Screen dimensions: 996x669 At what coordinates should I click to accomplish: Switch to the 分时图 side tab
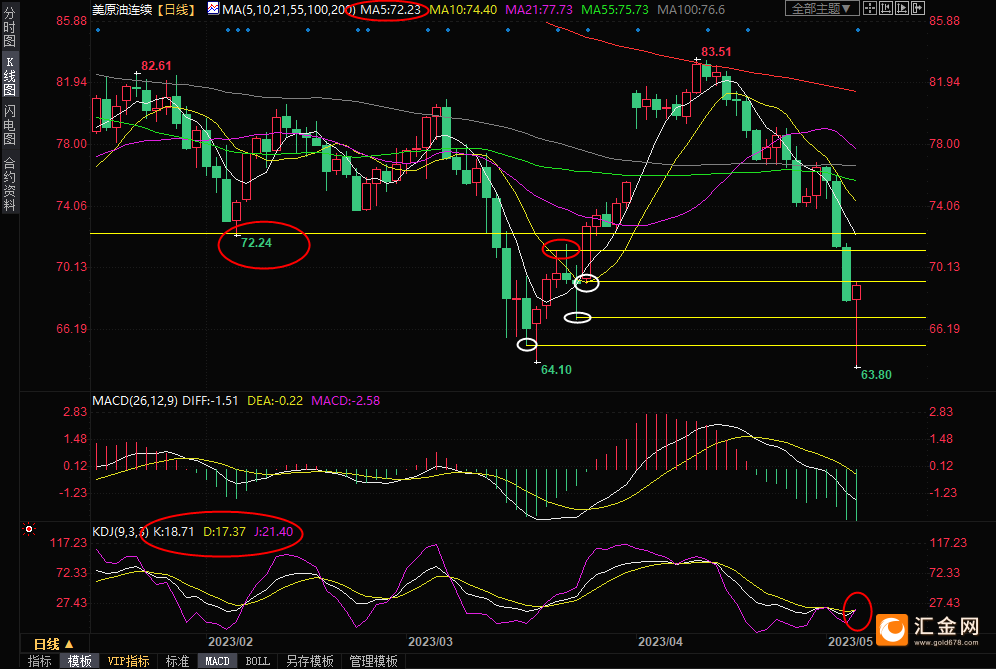(x=9, y=27)
